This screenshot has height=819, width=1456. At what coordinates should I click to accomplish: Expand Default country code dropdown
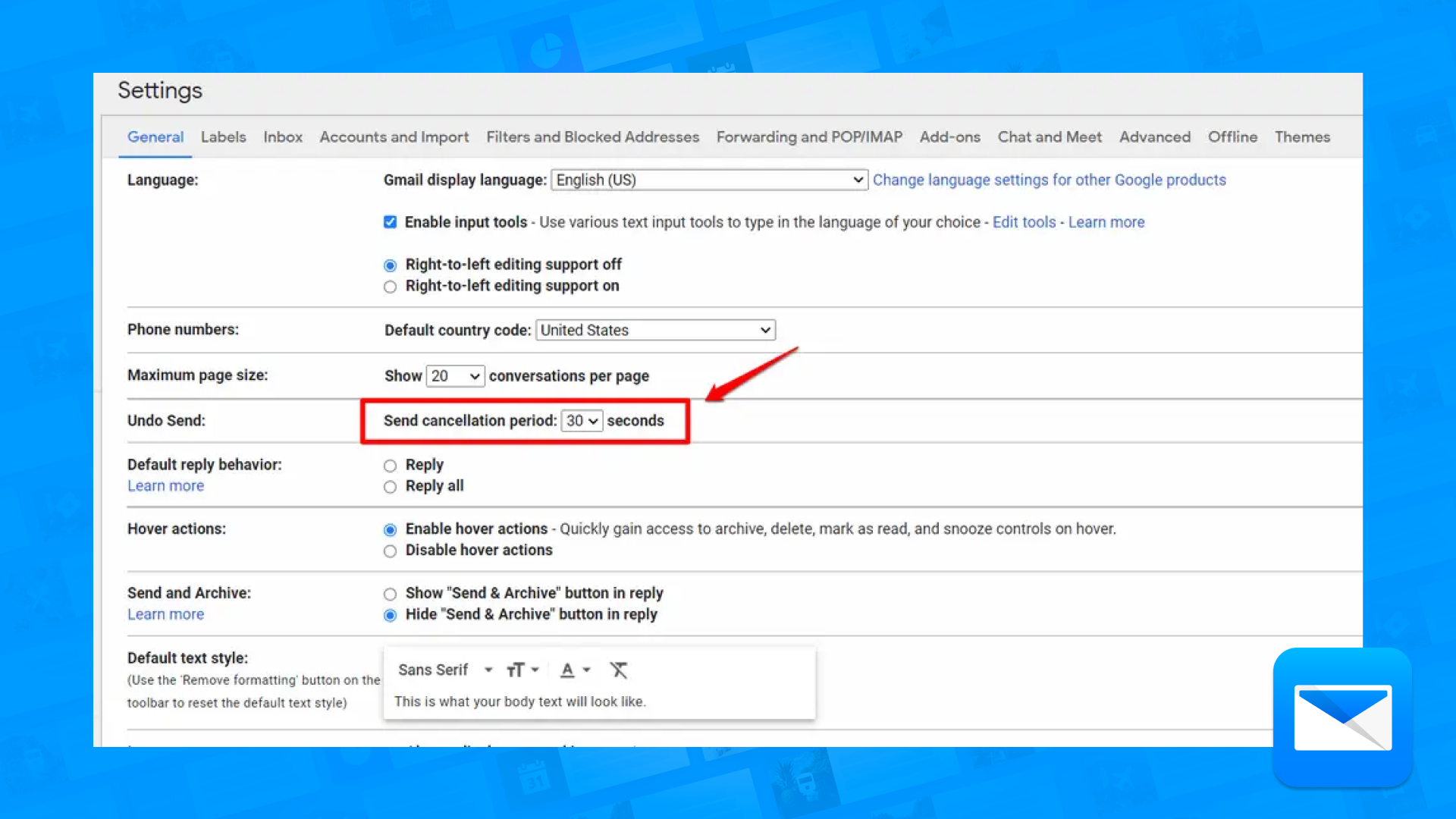655,331
